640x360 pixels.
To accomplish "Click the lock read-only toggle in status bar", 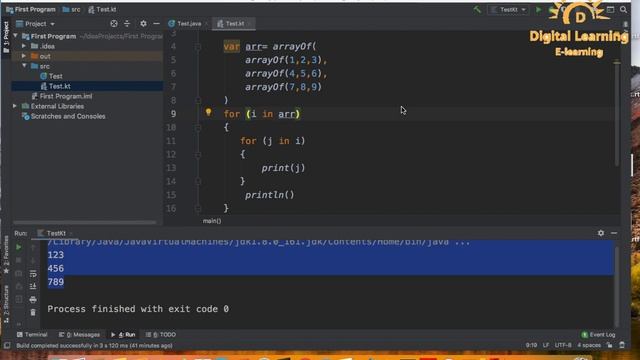I will [x=609, y=345].
